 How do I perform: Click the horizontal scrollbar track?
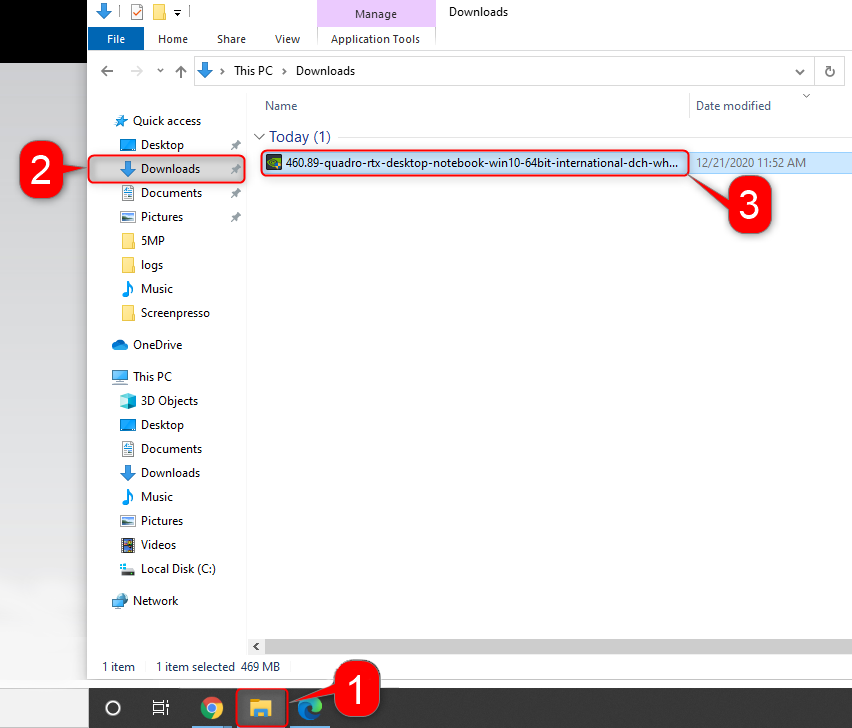pos(558,647)
